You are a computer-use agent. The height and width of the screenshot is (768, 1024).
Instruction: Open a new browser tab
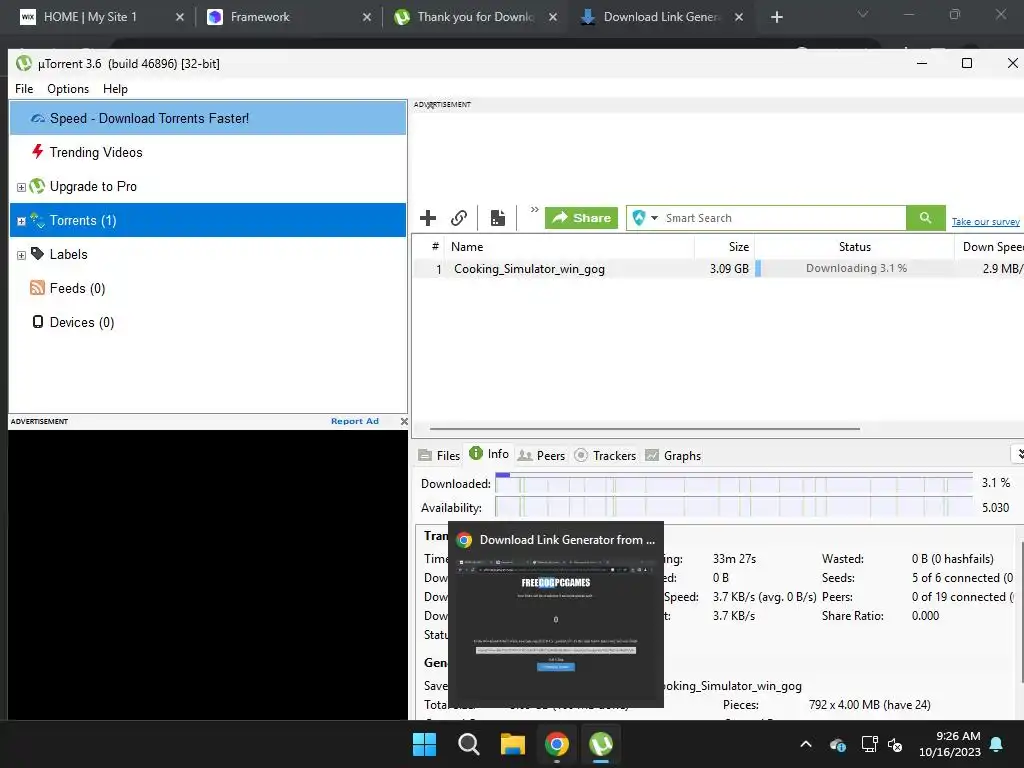pyautogui.click(x=776, y=17)
